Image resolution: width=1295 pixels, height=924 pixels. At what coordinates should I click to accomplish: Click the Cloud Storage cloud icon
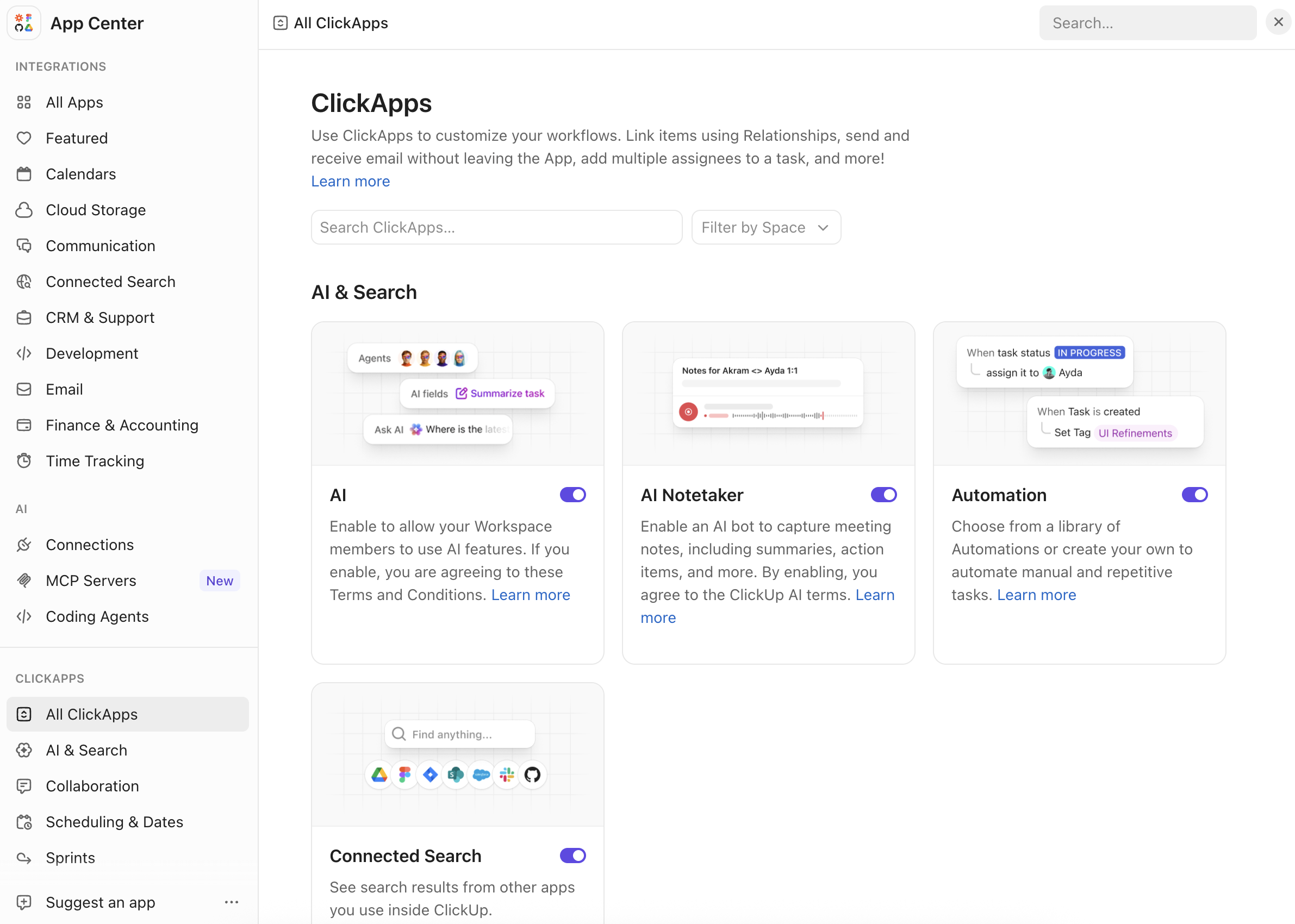coord(24,210)
